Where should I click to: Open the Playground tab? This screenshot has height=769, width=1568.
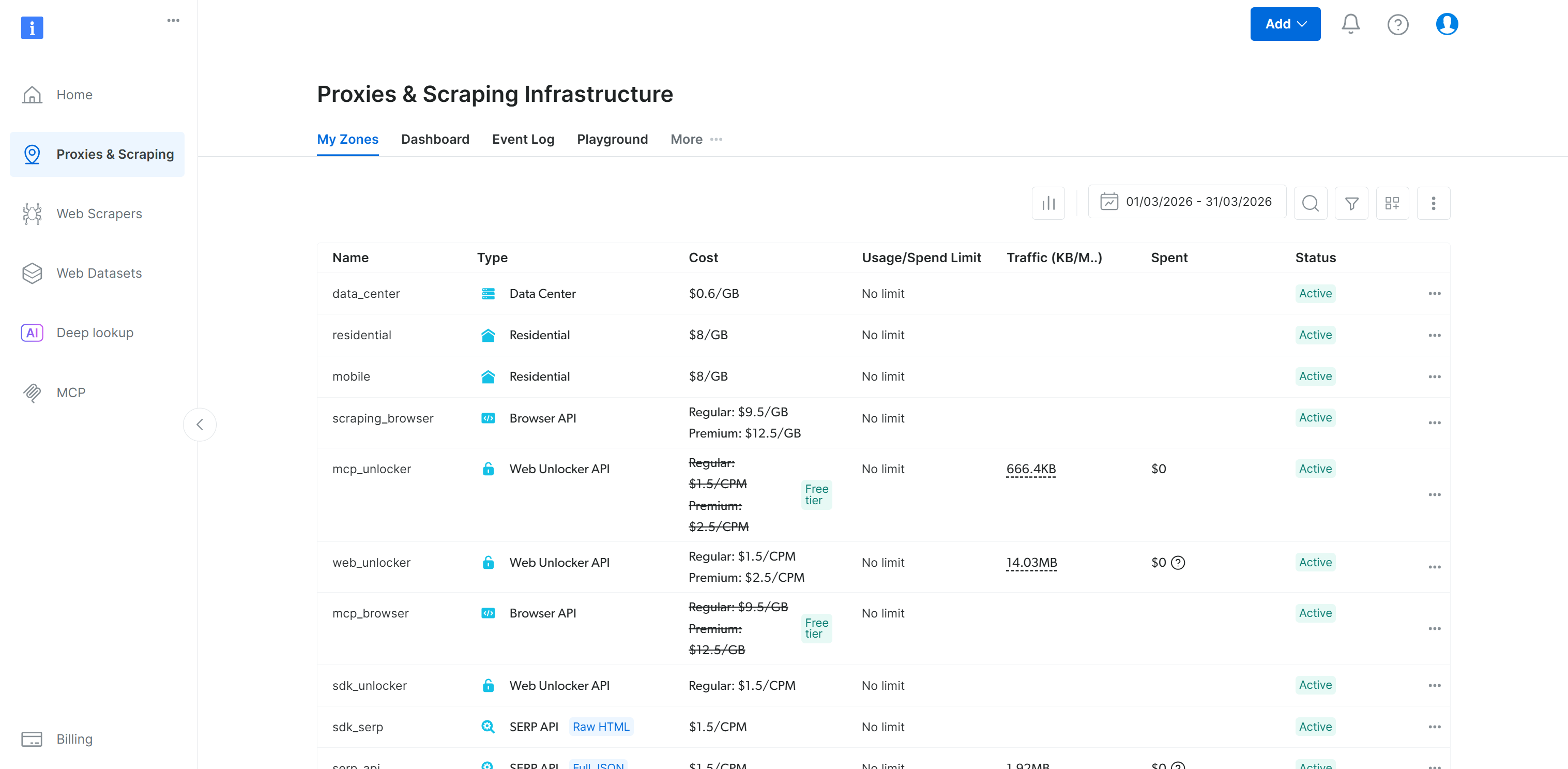point(612,140)
